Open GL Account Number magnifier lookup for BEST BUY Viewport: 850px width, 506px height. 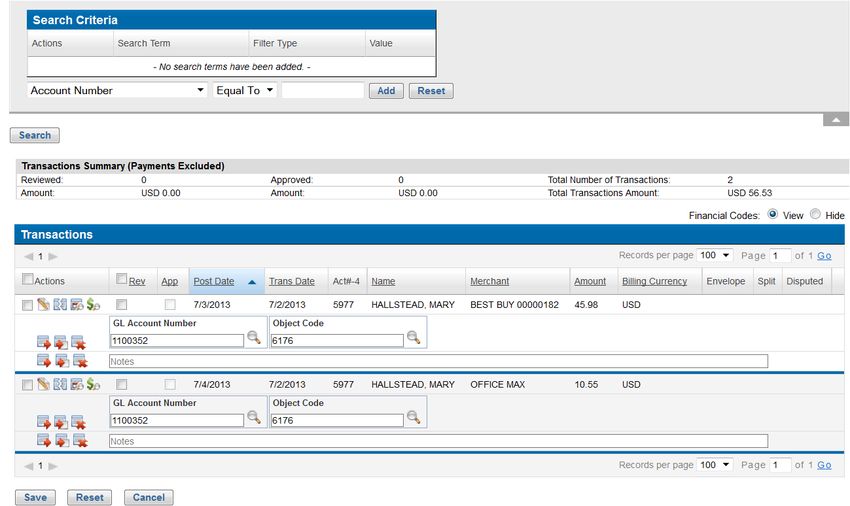coord(254,337)
